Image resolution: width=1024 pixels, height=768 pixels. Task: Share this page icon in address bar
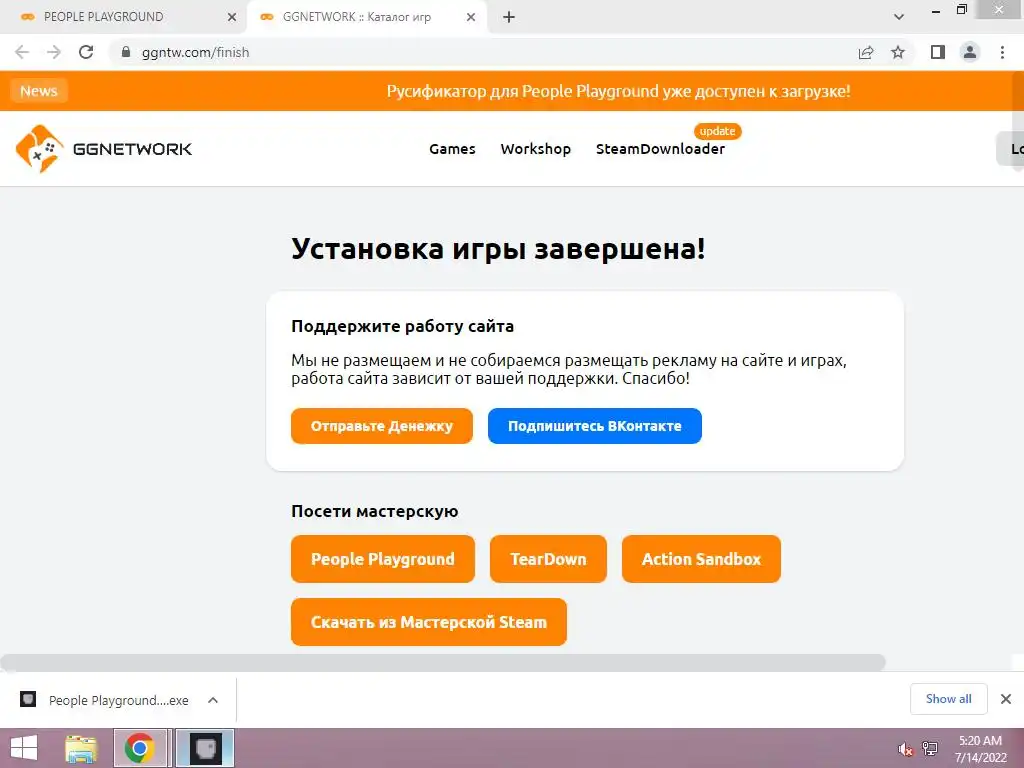(866, 52)
